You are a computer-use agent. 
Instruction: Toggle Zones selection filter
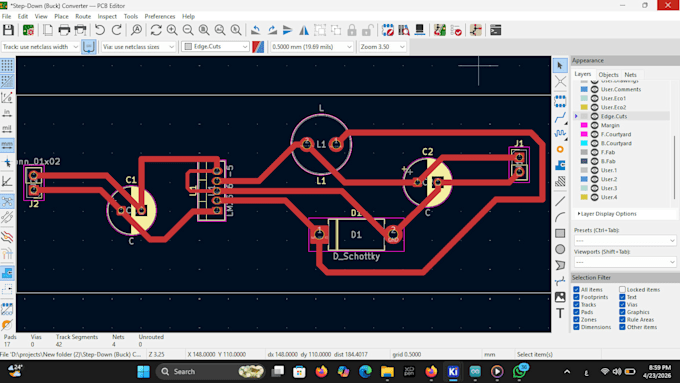[x=576, y=320]
